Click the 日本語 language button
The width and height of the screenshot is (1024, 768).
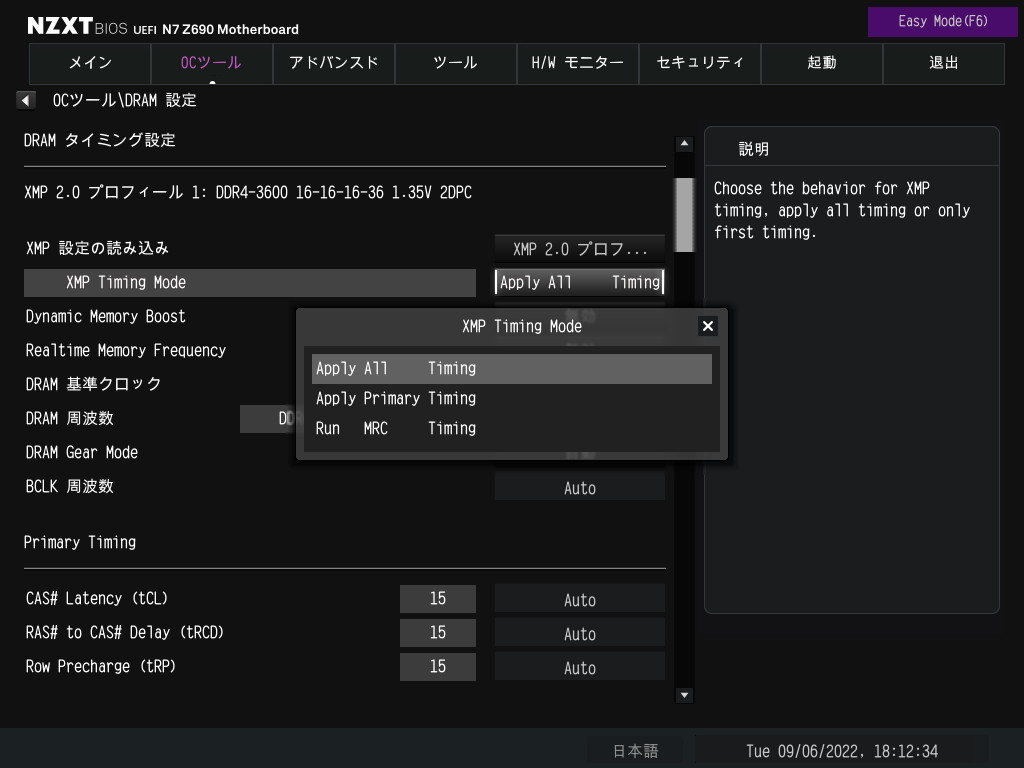point(635,751)
